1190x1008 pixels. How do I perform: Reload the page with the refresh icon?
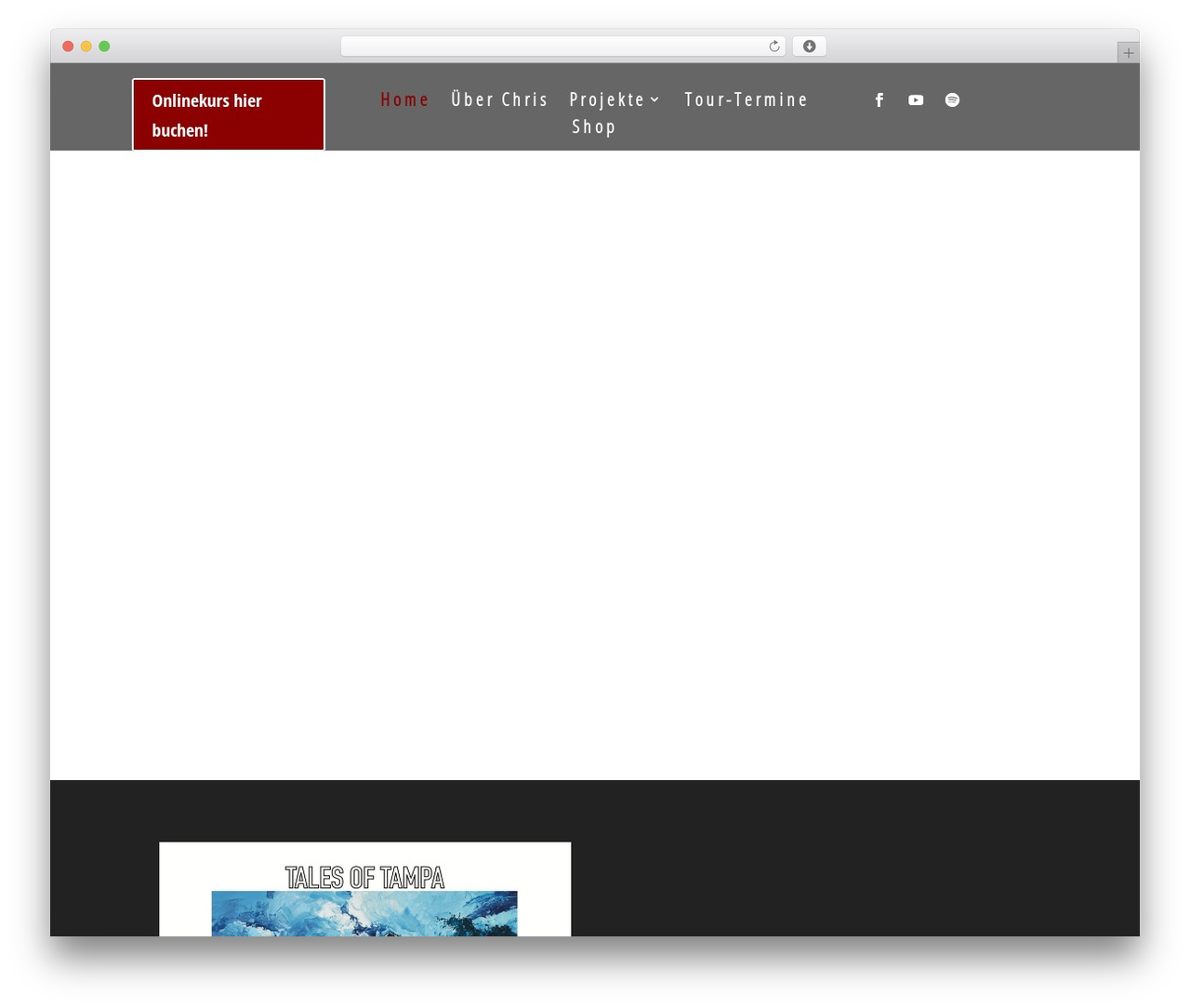[774, 46]
